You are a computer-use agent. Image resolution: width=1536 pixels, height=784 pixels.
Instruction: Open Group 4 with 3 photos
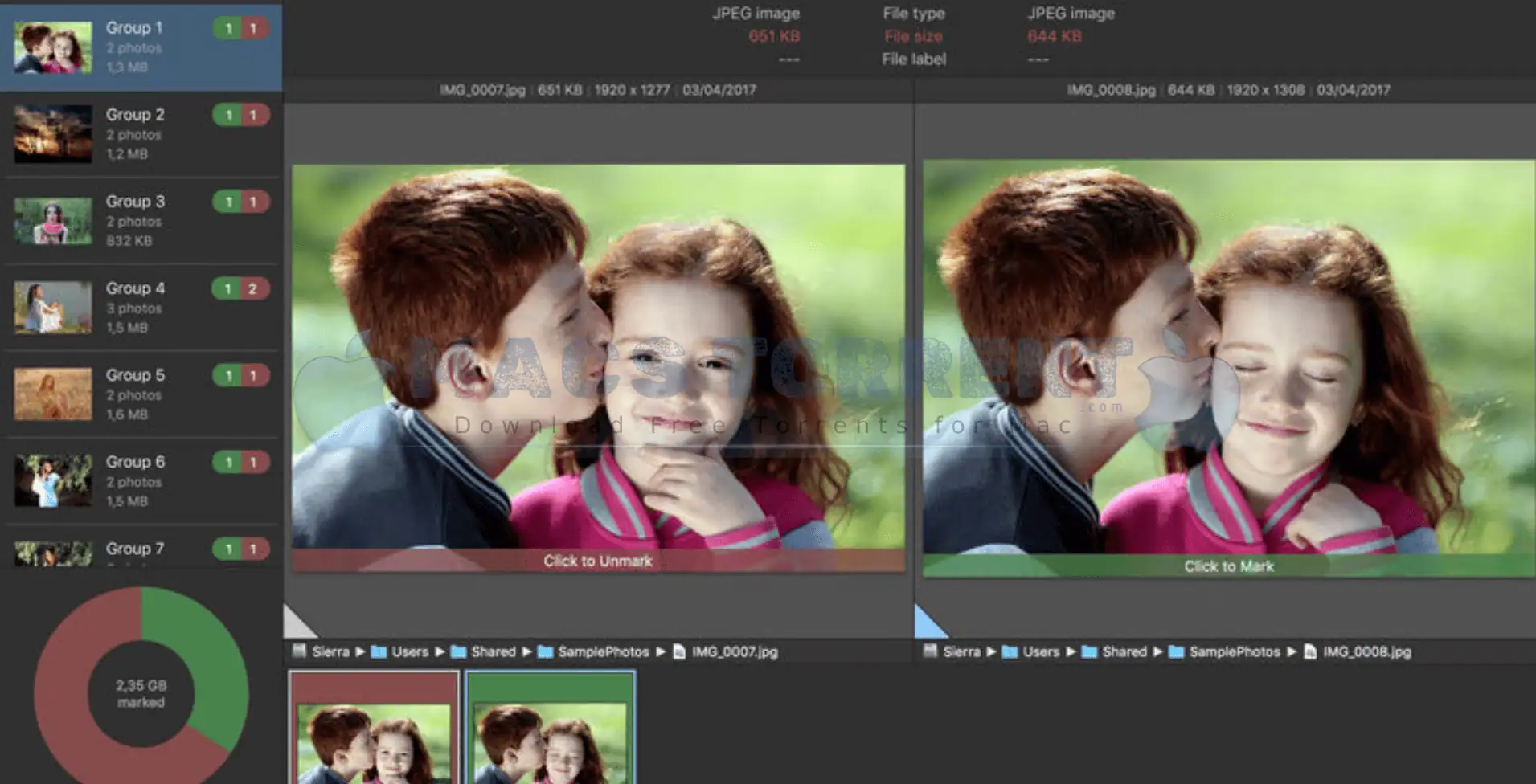pos(141,308)
